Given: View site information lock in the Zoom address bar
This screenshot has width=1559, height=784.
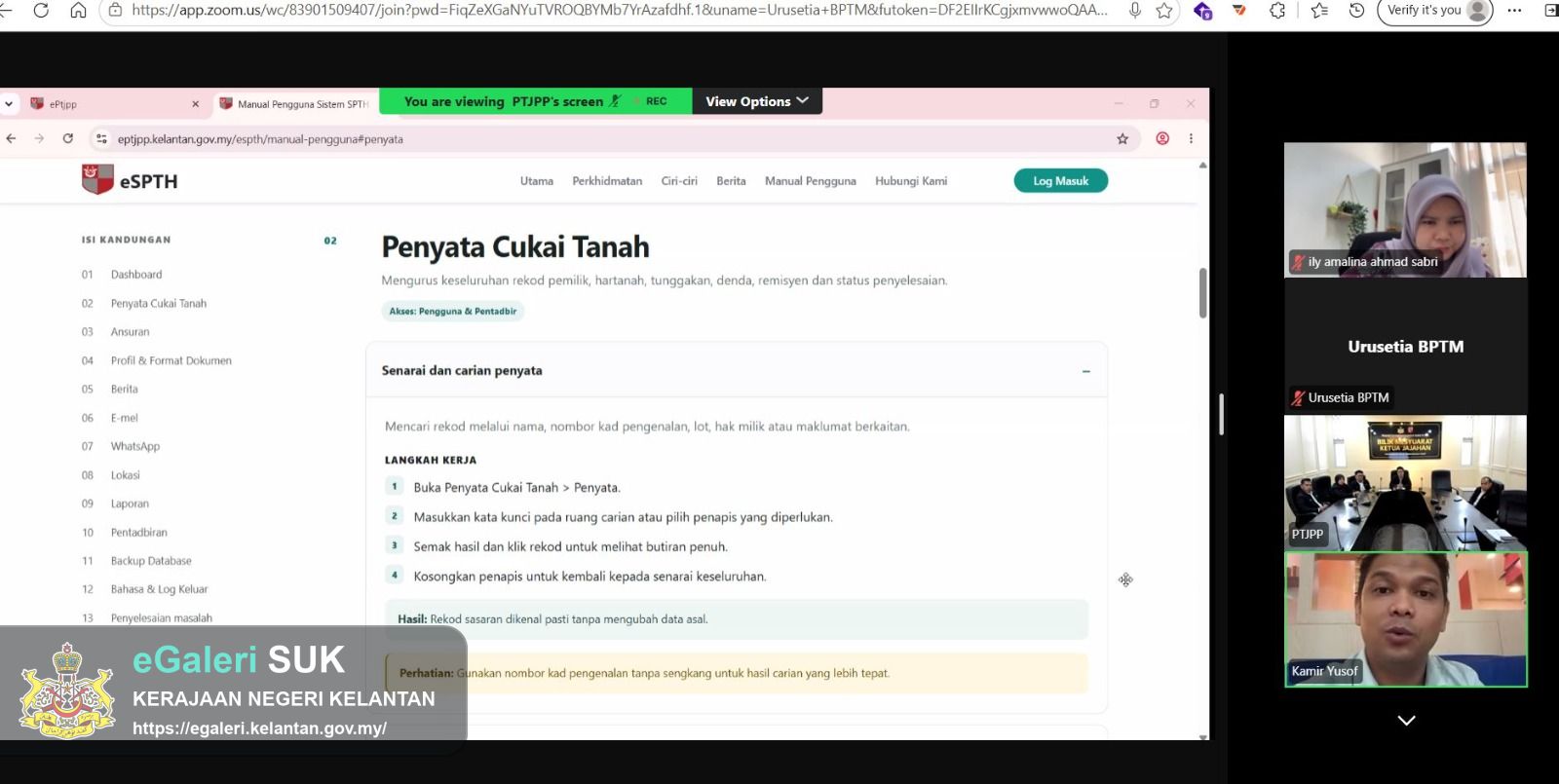Looking at the screenshot, I should [x=115, y=11].
